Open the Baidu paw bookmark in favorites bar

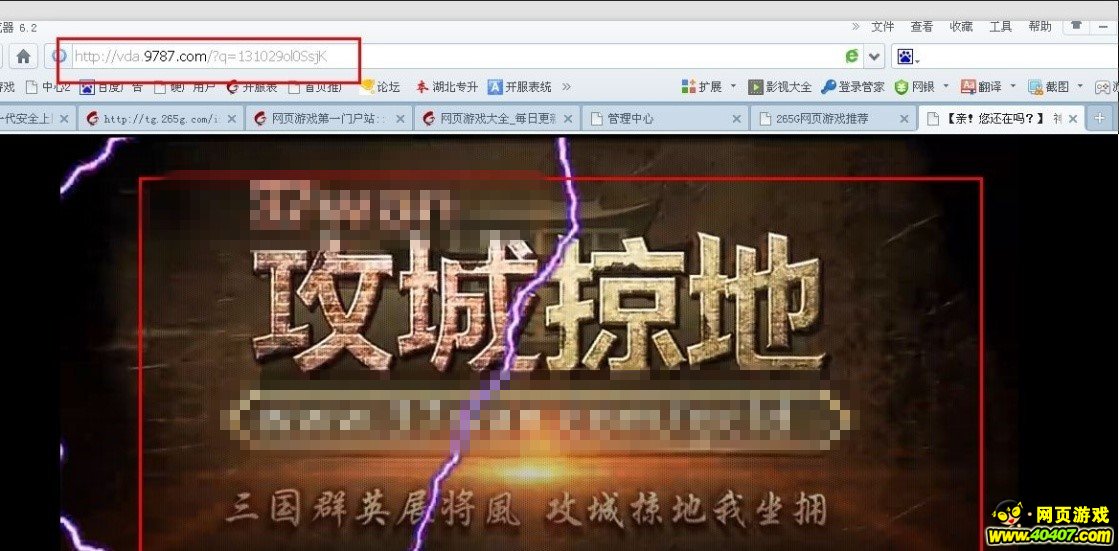tap(87, 87)
